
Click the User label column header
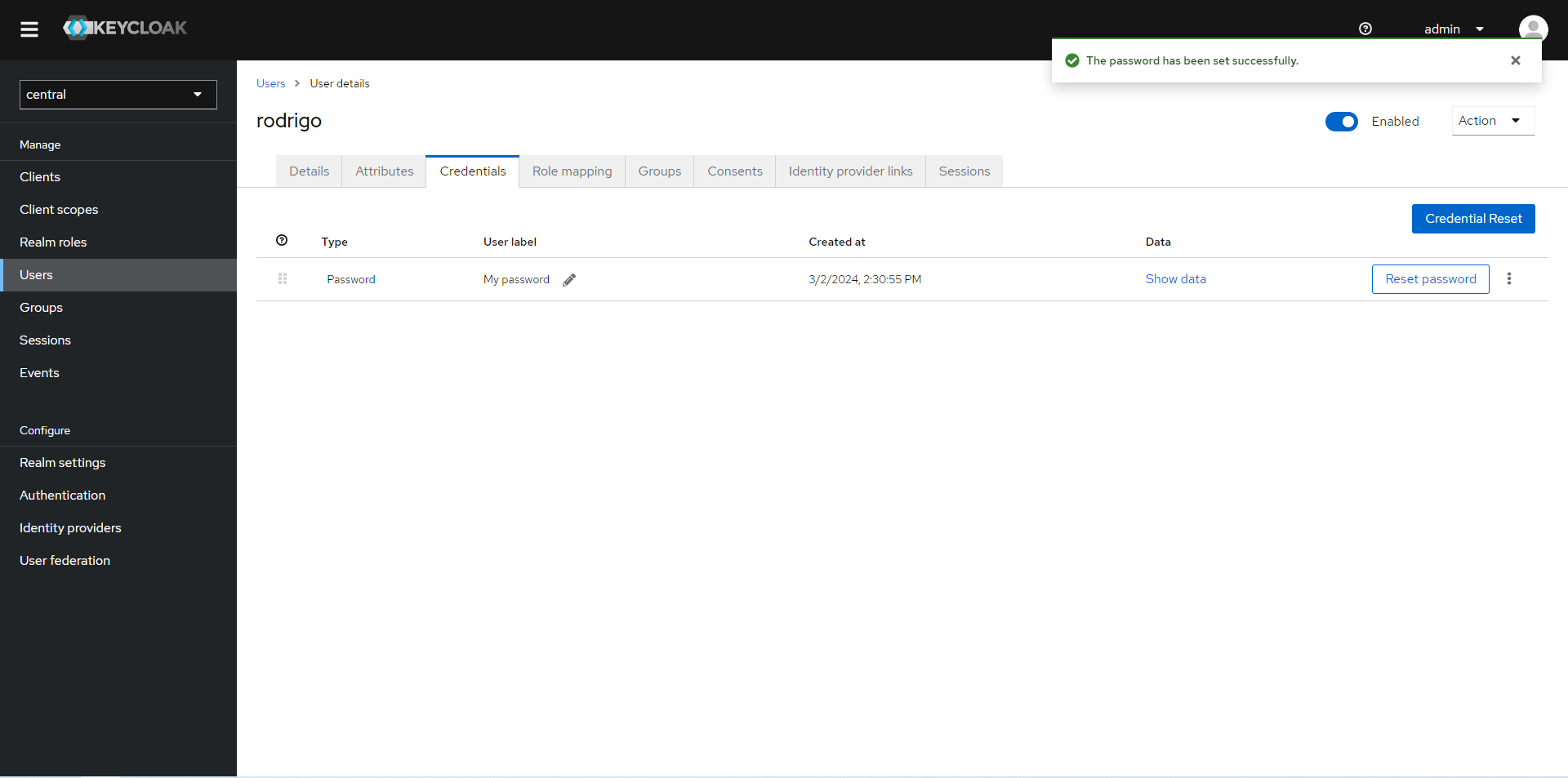[x=510, y=242]
